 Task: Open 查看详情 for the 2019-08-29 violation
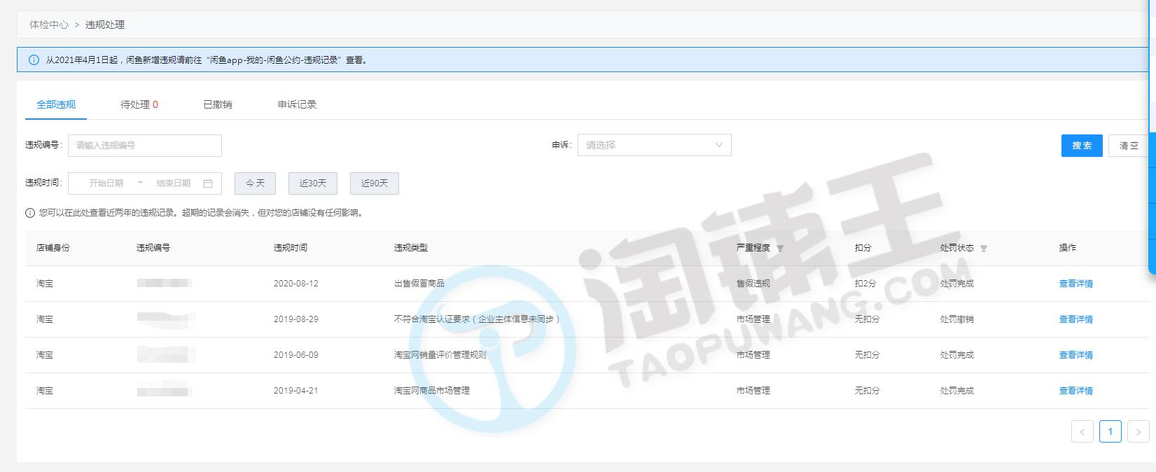[1076, 319]
